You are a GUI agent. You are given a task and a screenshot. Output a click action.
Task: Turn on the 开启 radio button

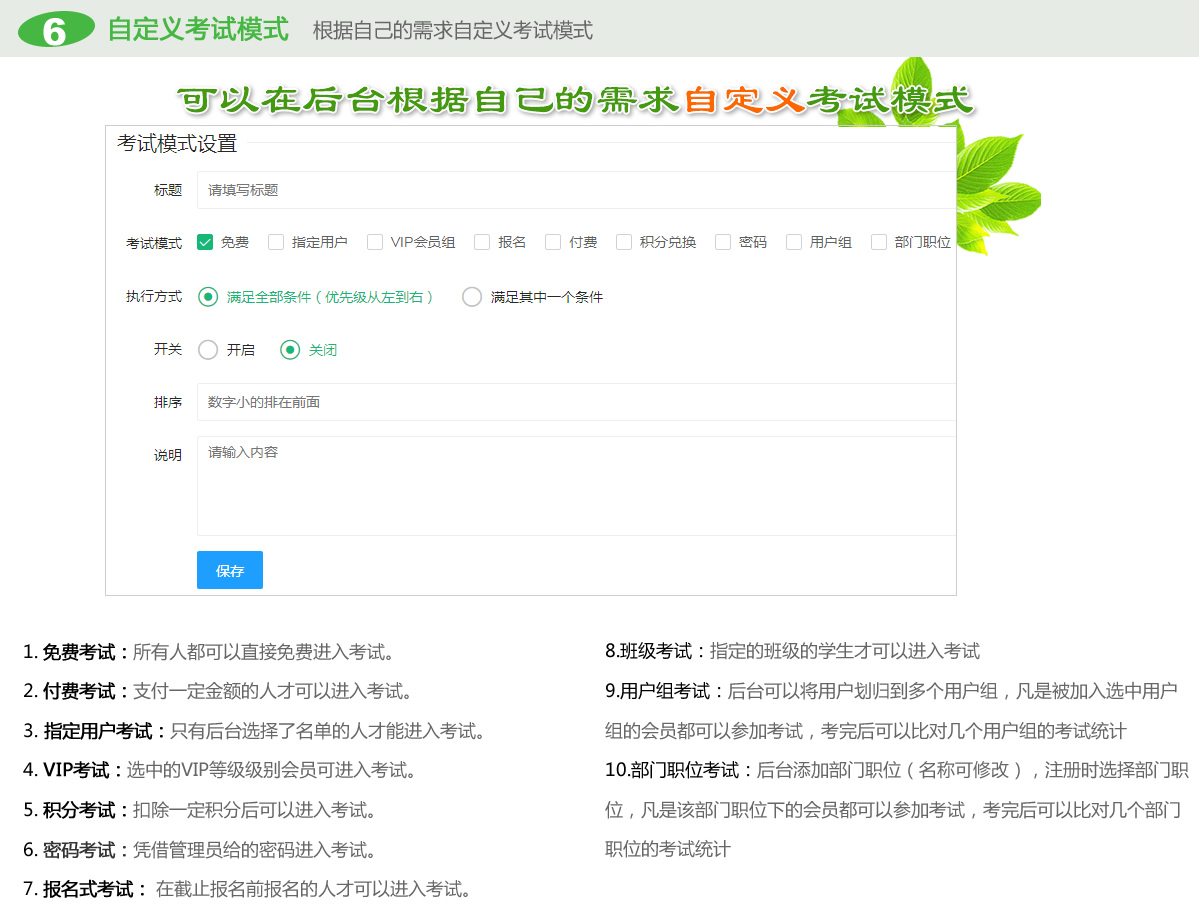tap(208, 350)
